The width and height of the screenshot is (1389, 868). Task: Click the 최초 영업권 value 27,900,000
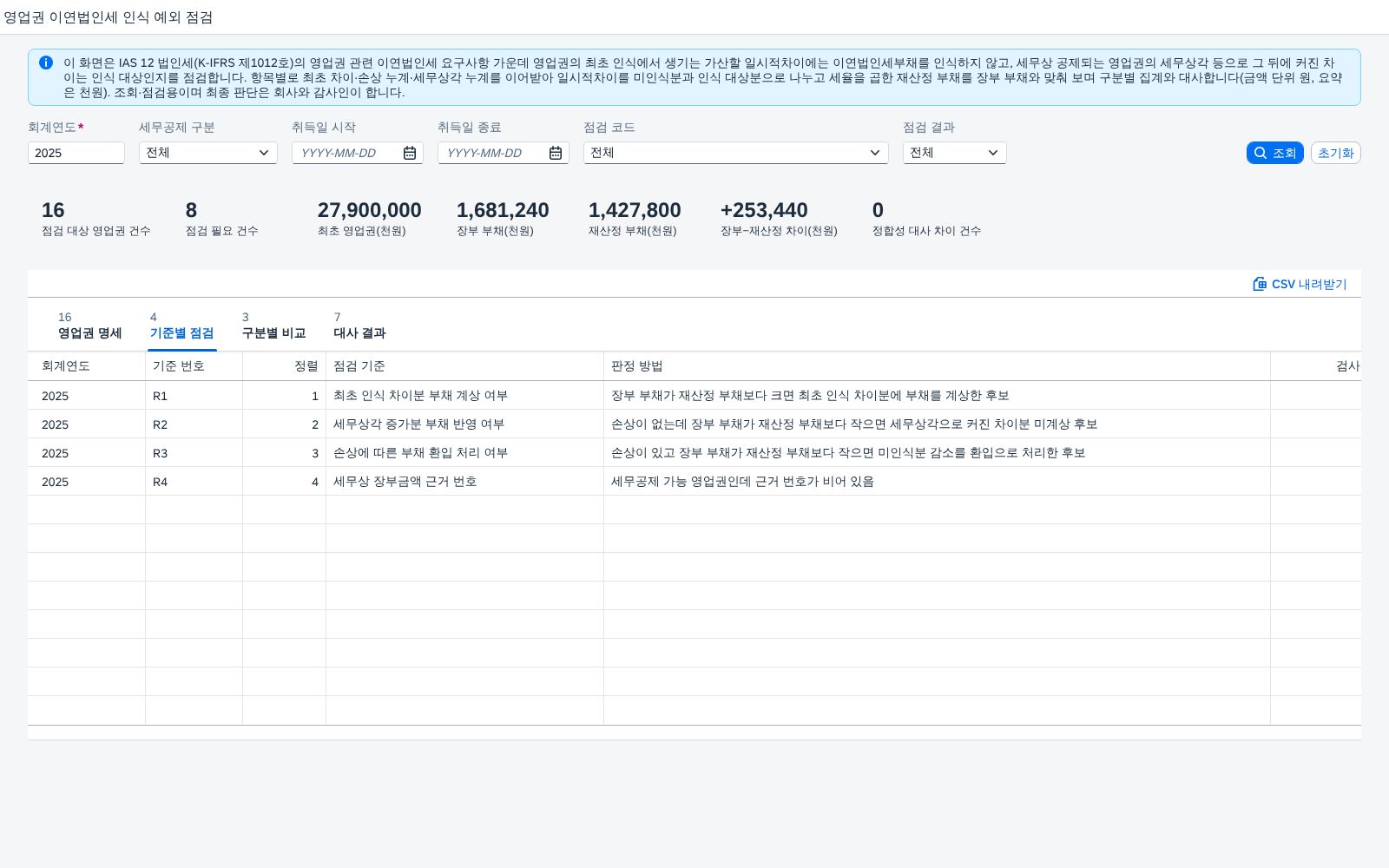point(370,210)
